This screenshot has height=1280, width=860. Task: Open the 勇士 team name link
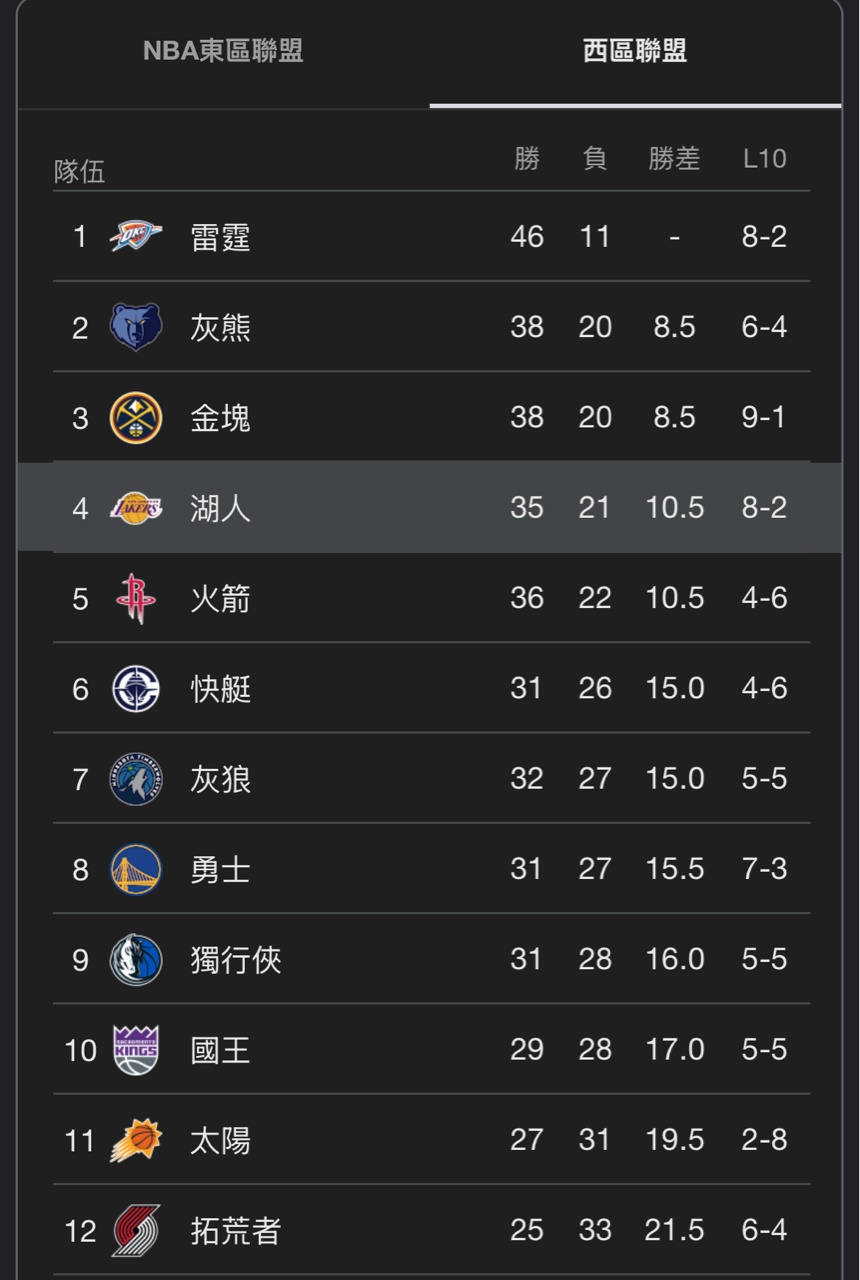tap(220, 869)
